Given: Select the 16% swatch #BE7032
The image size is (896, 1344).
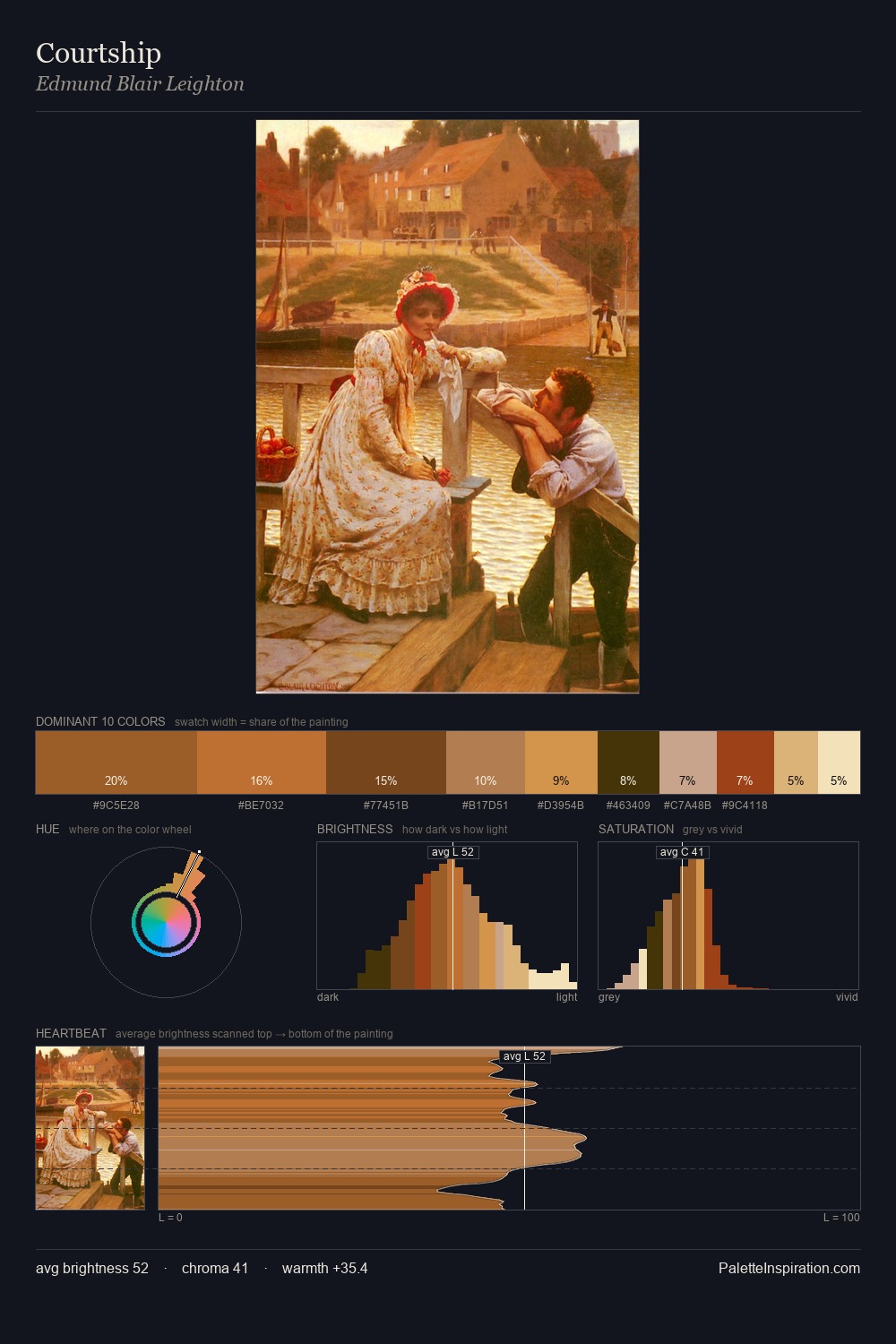Looking at the screenshot, I should tap(262, 762).
